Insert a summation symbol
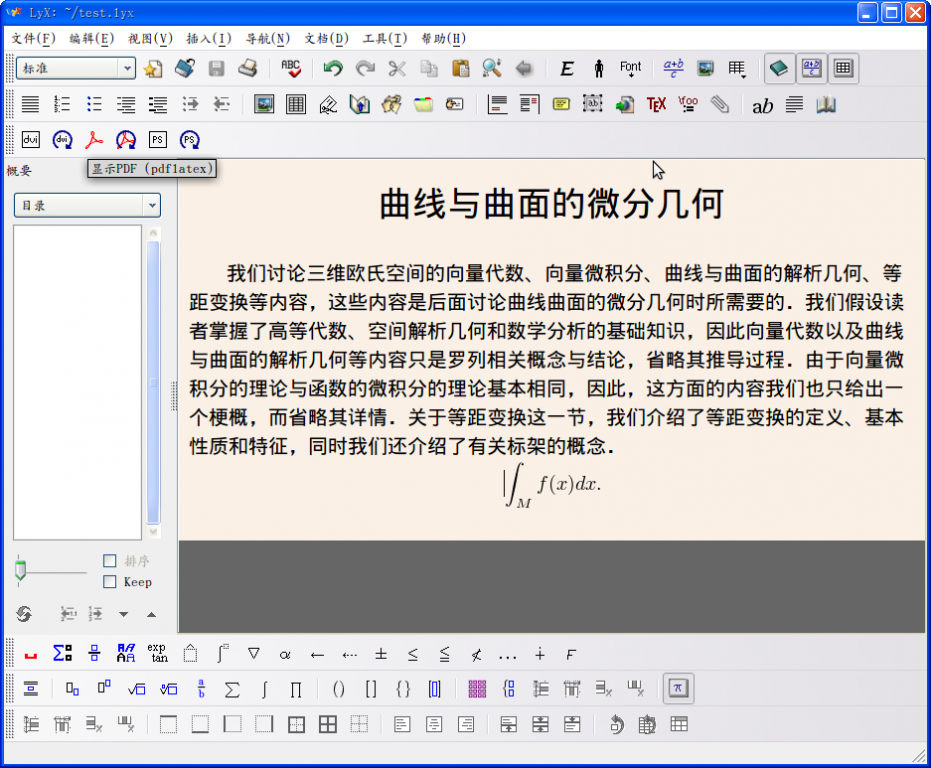 pyautogui.click(x=232, y=689)
